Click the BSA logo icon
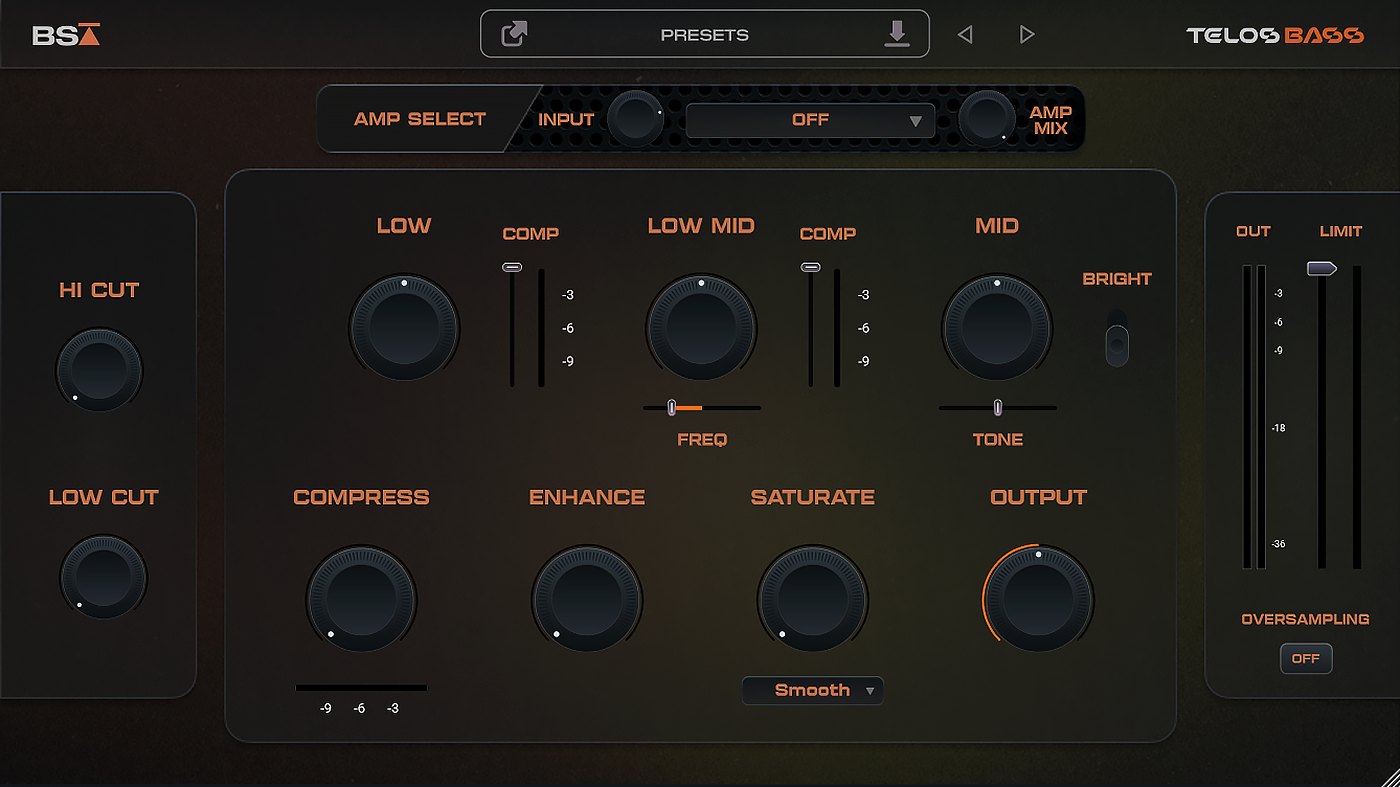This screenshot has width=1400, height=787. (x=66, y=35)
